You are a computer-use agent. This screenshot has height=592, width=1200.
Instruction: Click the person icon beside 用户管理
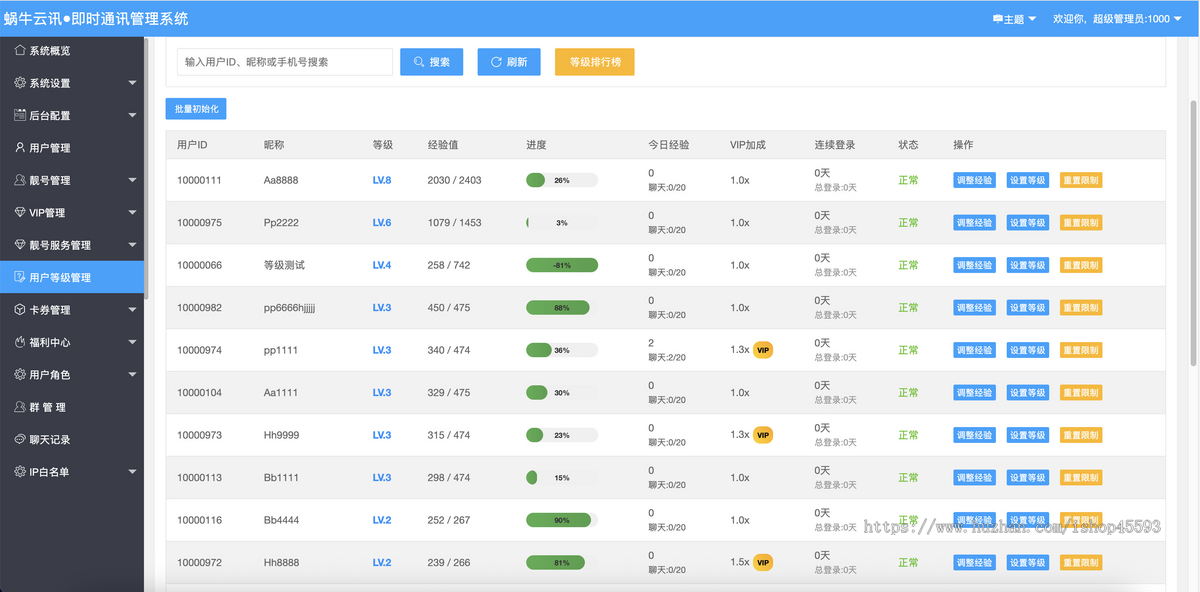coord(20,147)
